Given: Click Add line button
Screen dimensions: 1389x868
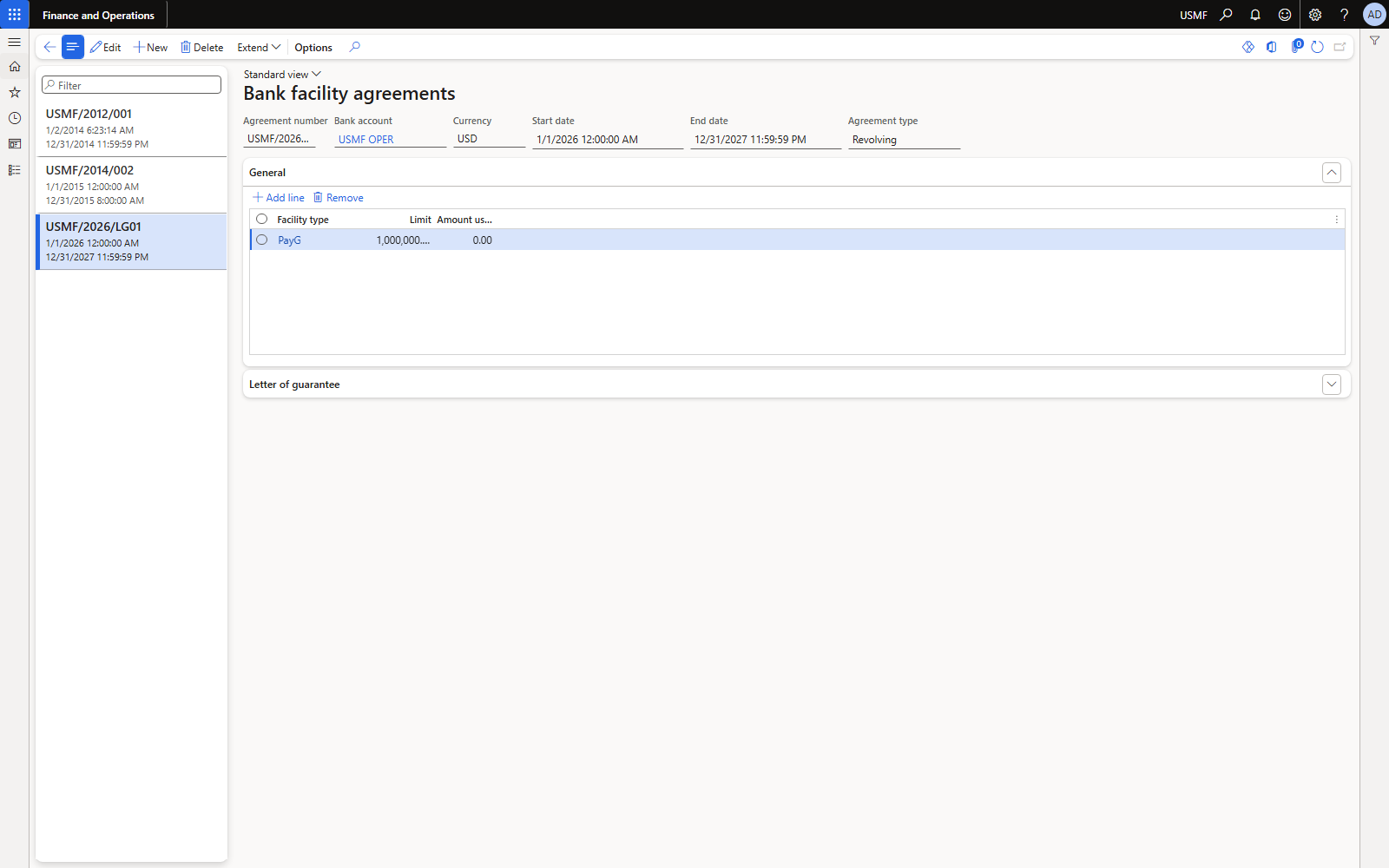Looking at the screenshot, I should [x=279, y=198].
